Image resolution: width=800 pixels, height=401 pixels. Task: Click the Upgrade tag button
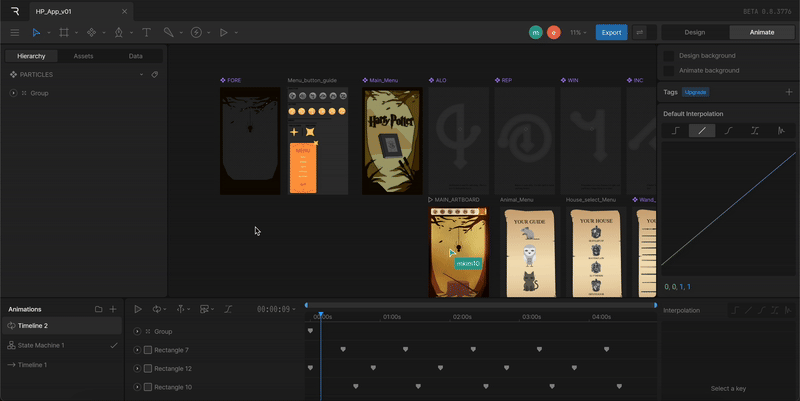(695, 92)
